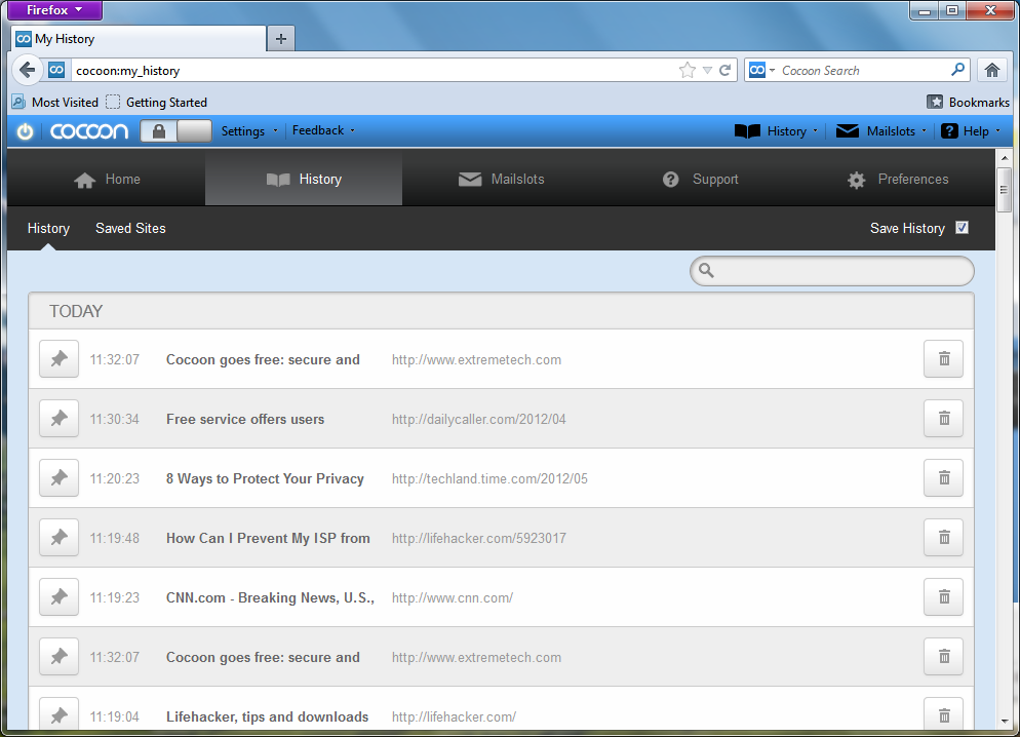This screenshot has height=737, width=1020.
Task: Open the http://dailycaller.com/2012/04 URL
Action: (479, 419)
